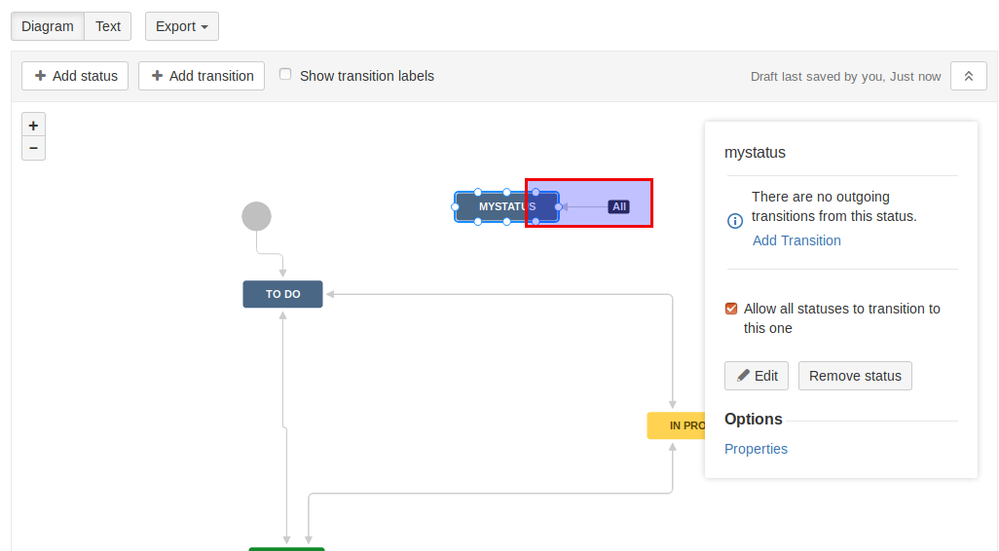Viewport: 999px width, 551px height.
Task: Click the info icon beside no outgoing transitions
Action: (x=735, y=221)
